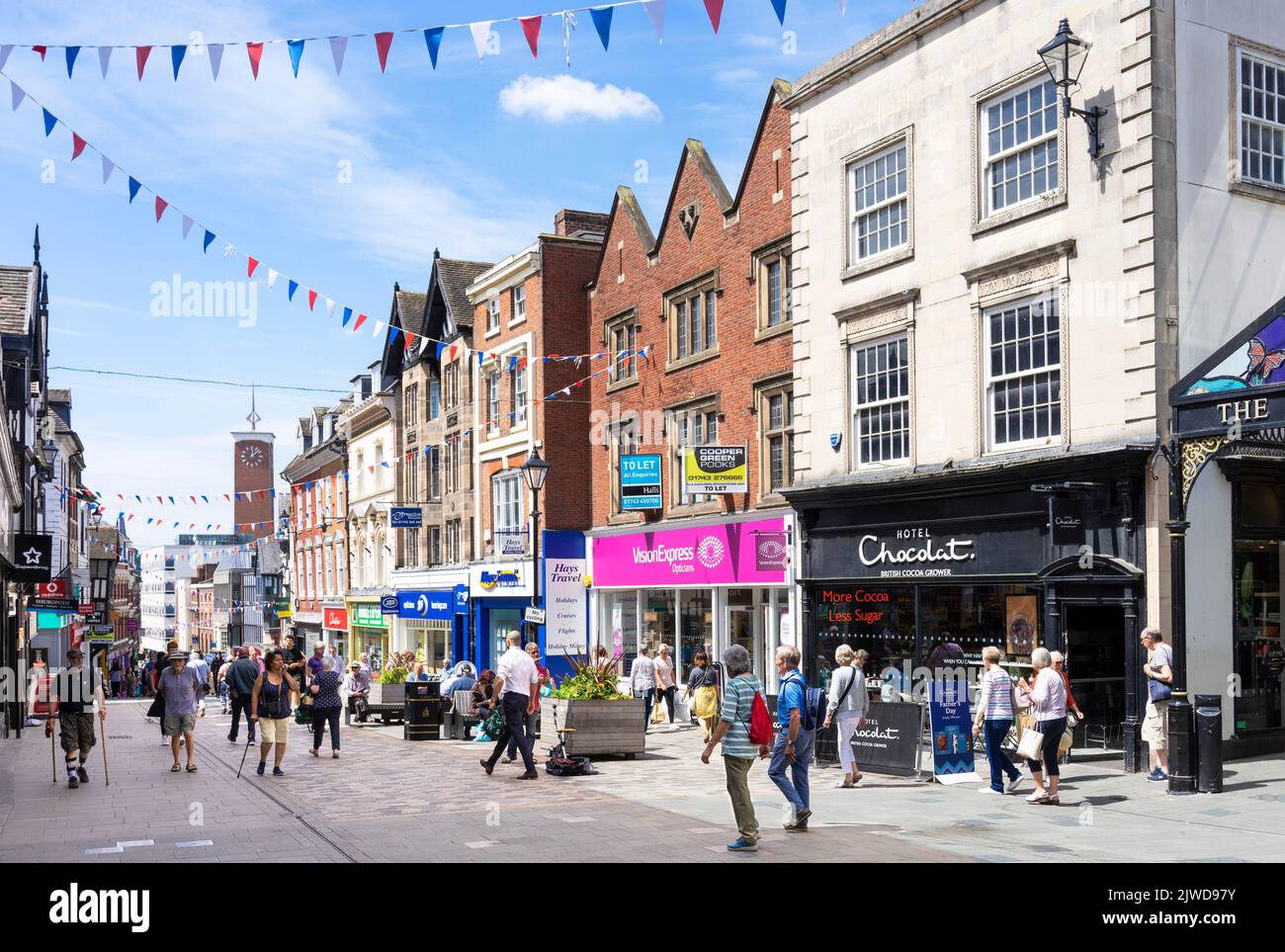Click the butterfly artwork above the arcade entrance
Screen dimensions: 1285x952
[x=1264, y=360]
